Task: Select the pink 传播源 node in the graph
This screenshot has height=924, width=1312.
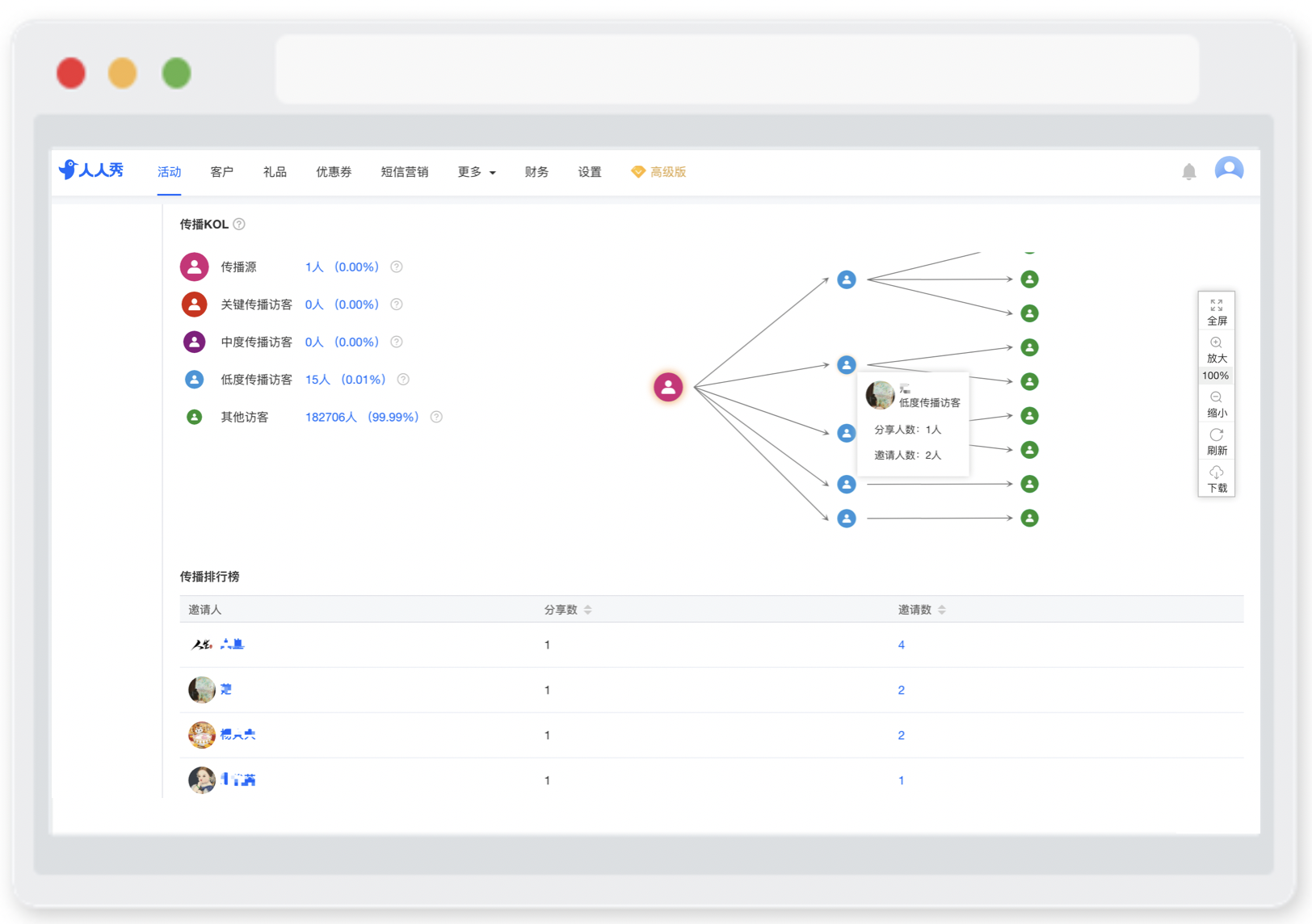Action: click(668, 387)
